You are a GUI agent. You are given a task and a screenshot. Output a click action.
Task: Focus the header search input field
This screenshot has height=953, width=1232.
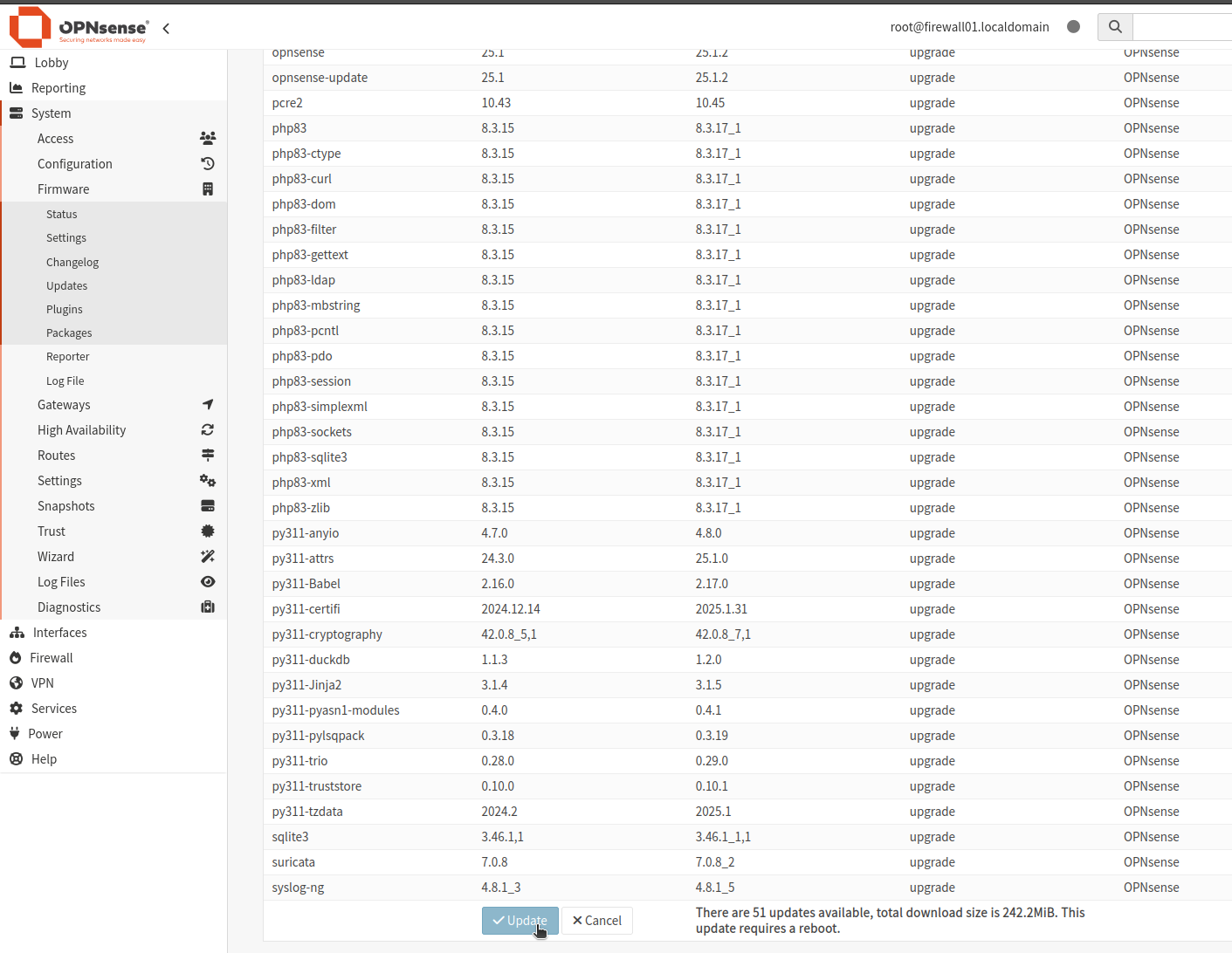coord(1182,27)
